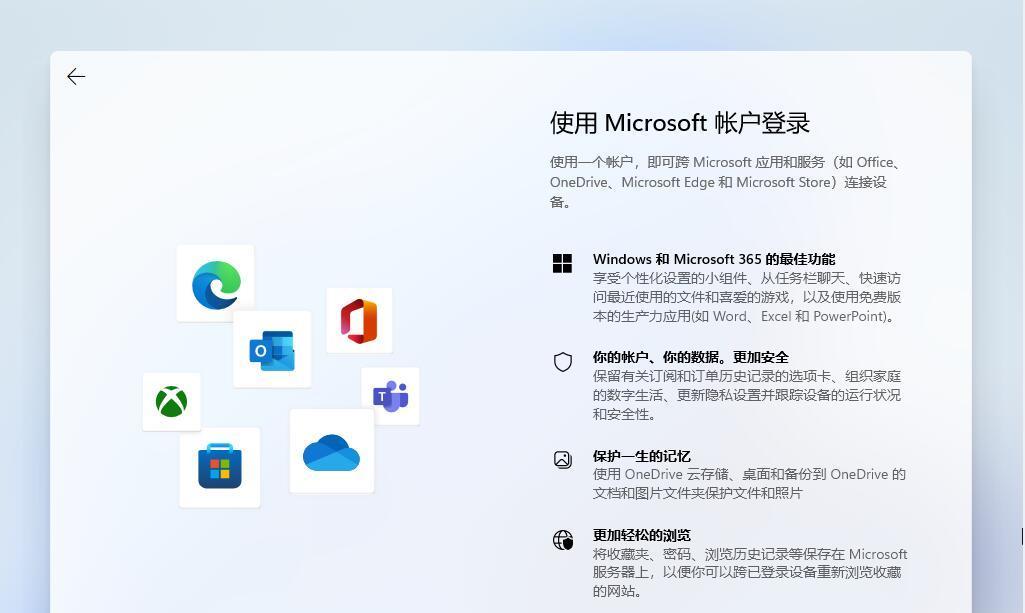Image resolution: width=1025 pixels, height=613 pixels.
Task: Click the Microsoft Store icon tile
Action: (x=220, y=467)
